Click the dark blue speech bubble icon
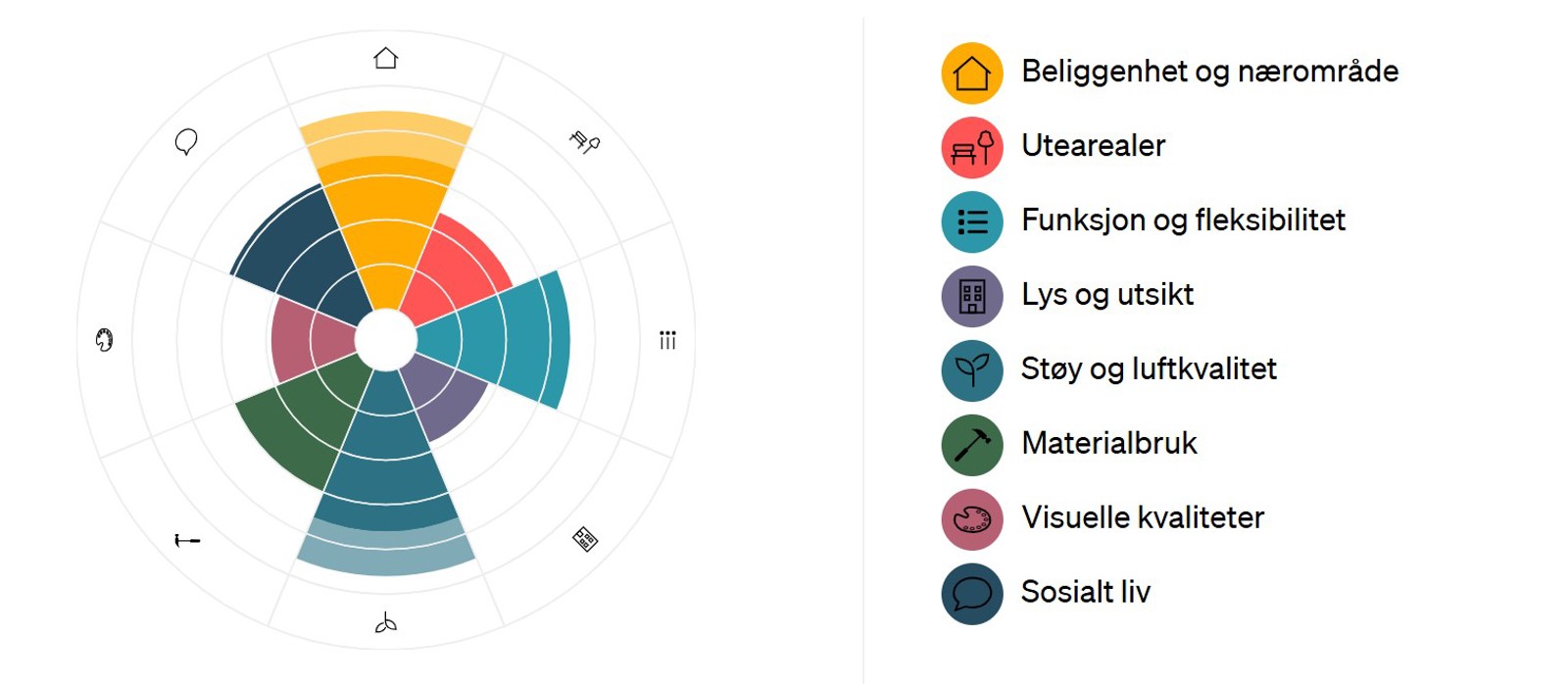 click(971, 594)
